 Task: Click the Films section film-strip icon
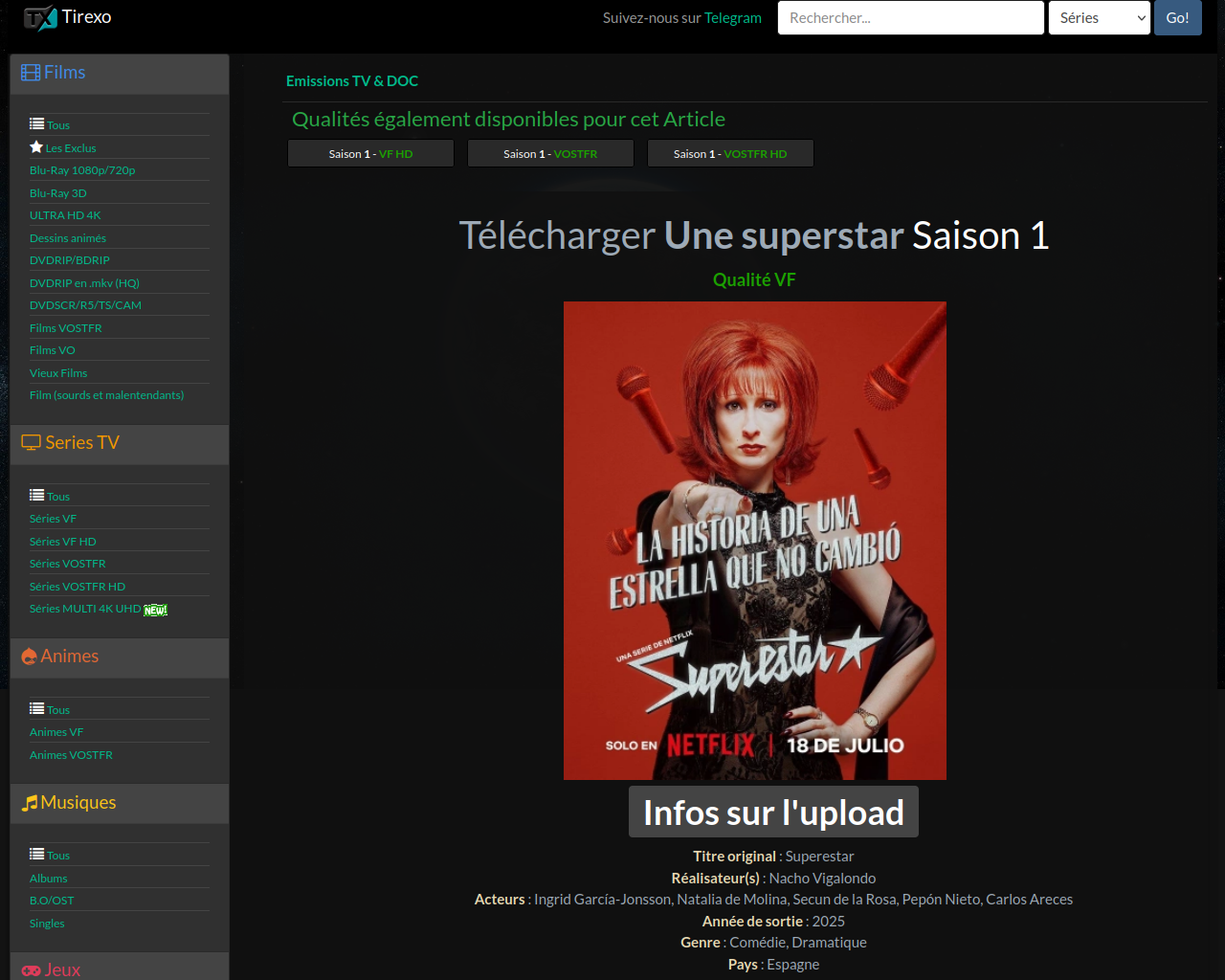(x=31, y=73)
